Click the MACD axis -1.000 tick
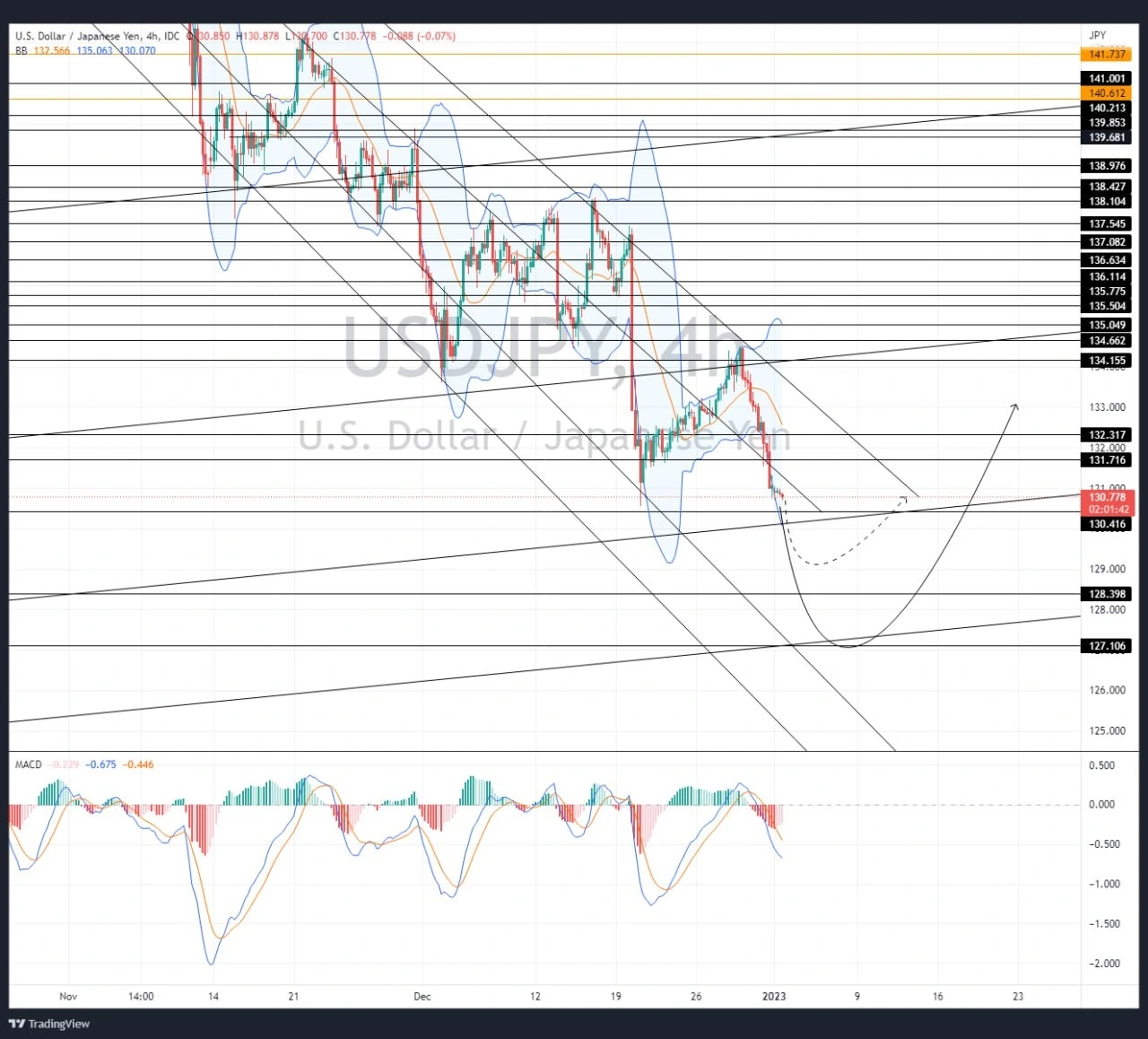This screenshot has height=1039, width=1148. [x=1103, y=884]
